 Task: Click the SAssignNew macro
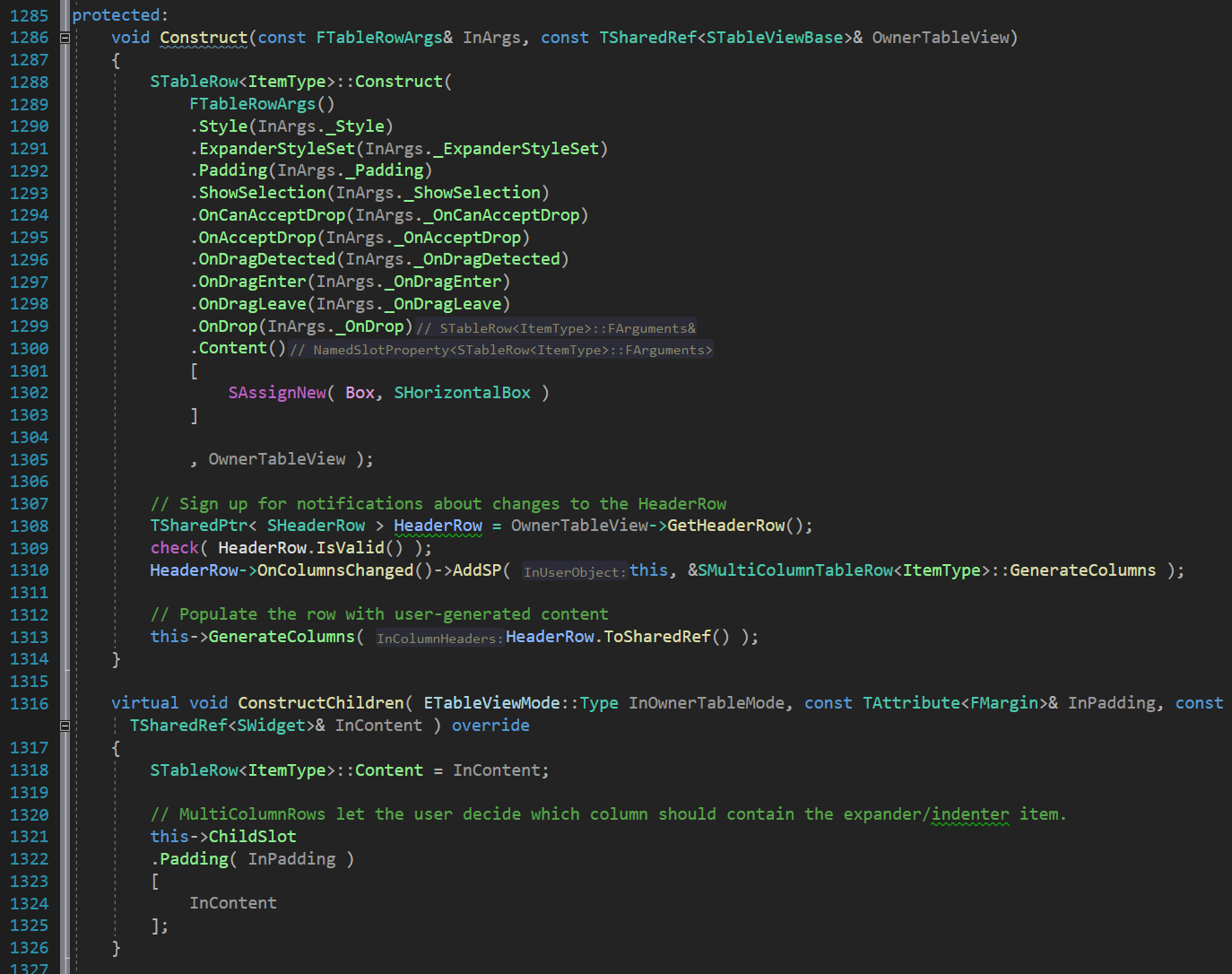click(x=277, y=393)
